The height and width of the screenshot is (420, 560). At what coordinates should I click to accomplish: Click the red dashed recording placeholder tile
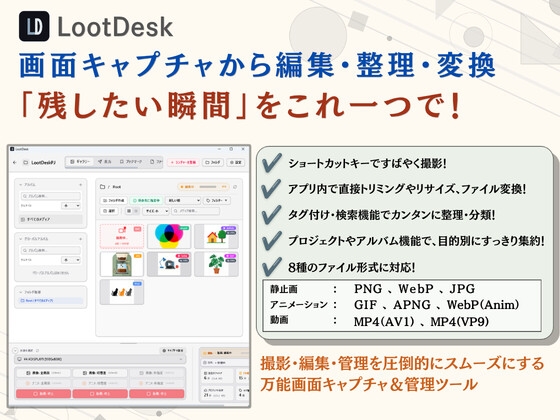click(x=122, y=236)
